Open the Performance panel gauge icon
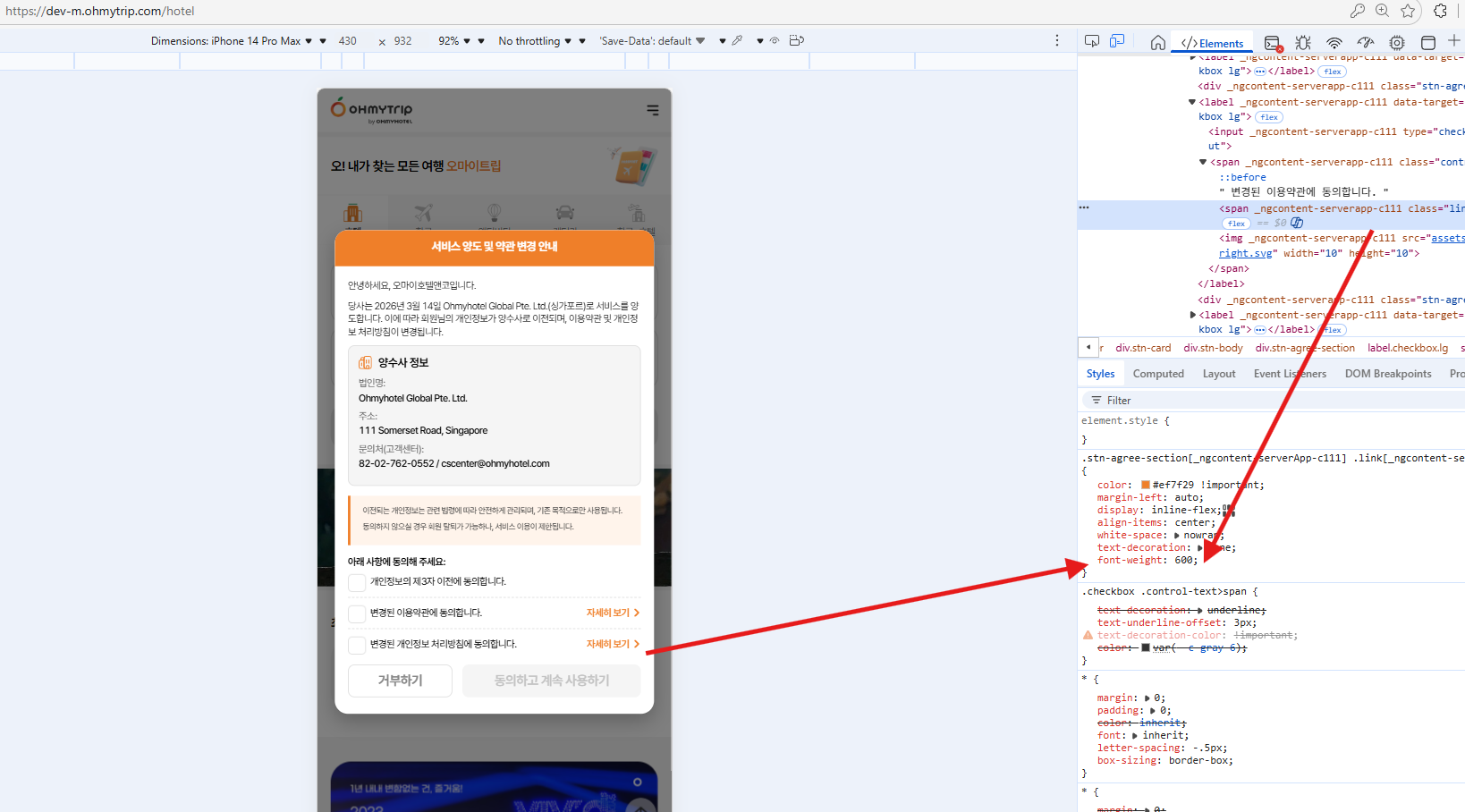The image size is (1465, 812). click(1366, 42)
